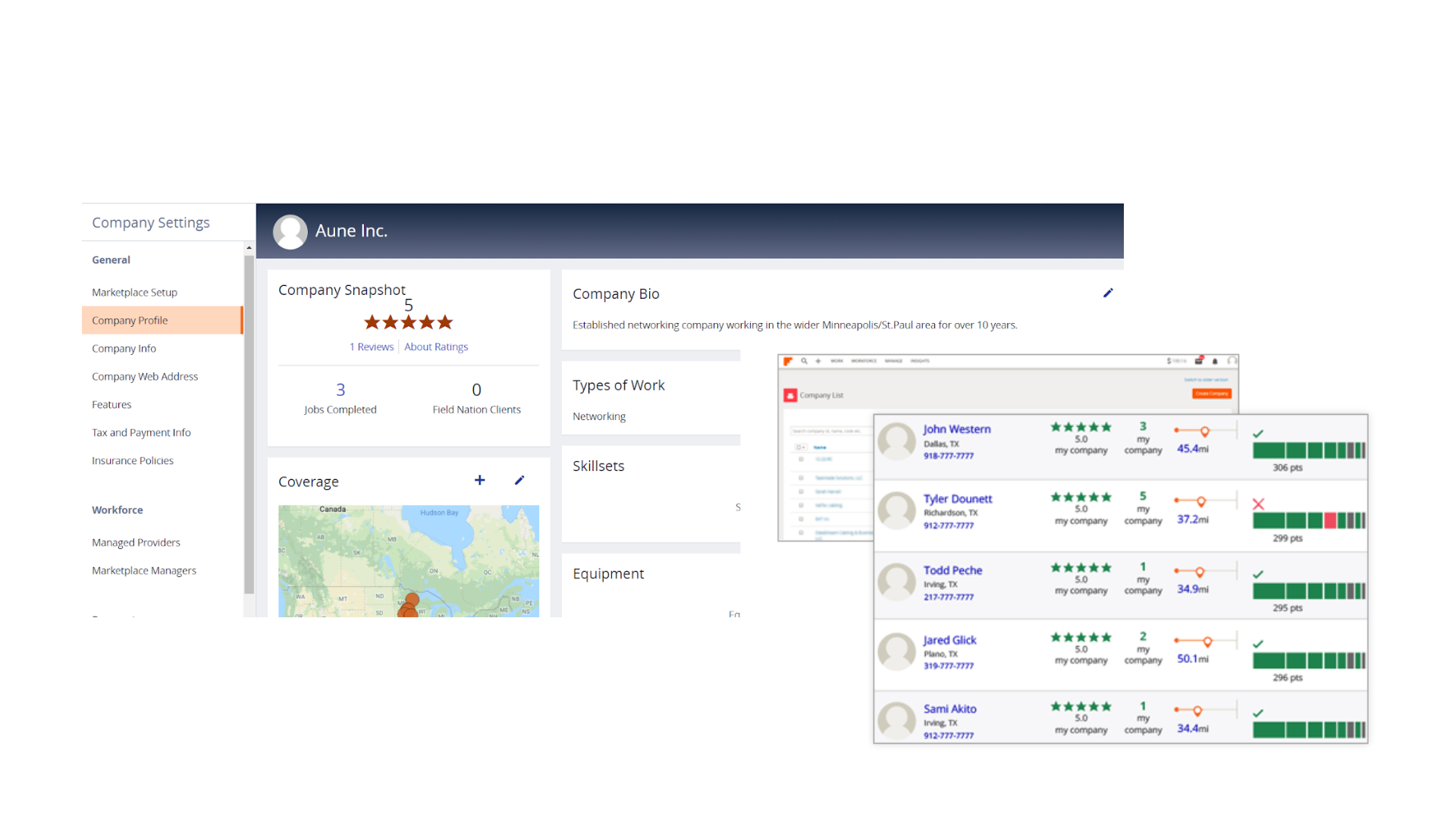Click the sidebar scroll up arrow
This screenshot has height=819, width=1456.
click(x=249, y=248)
